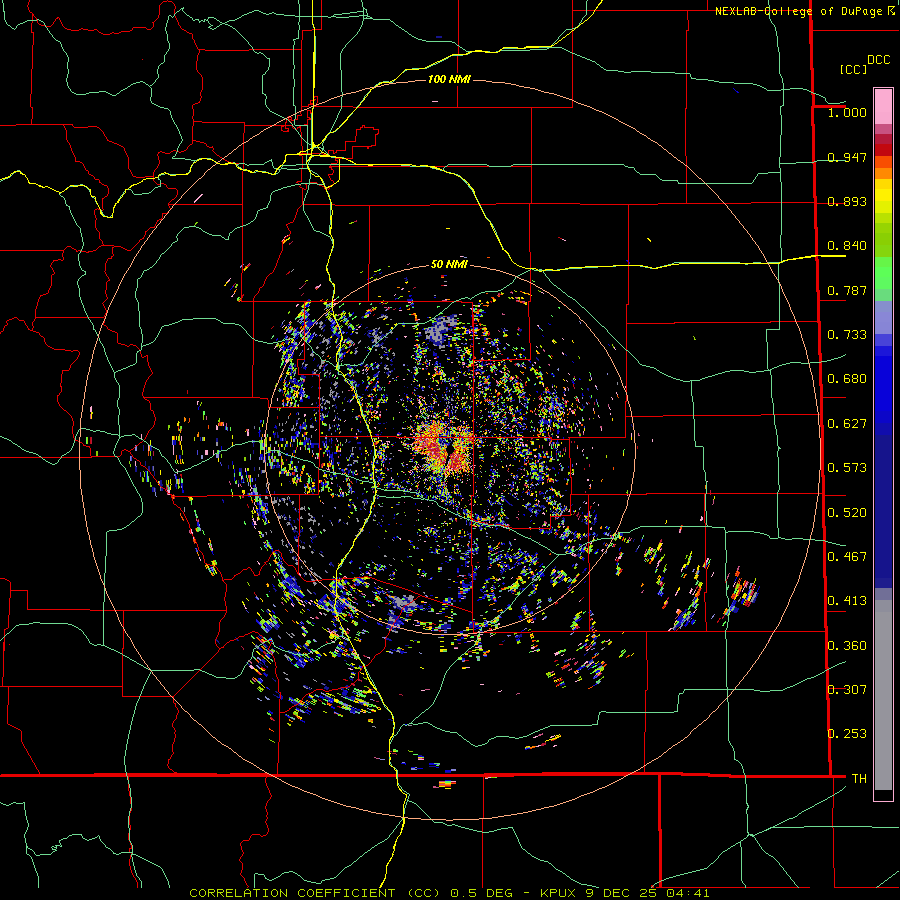Click the 0.733 legend value
This screenshot has height=900, width=900.
[x=847, y=335]
